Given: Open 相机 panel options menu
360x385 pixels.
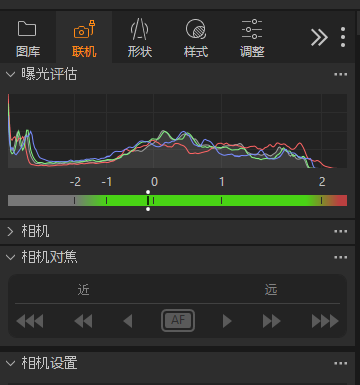Looking at the screenshot, I should (340, 231).
